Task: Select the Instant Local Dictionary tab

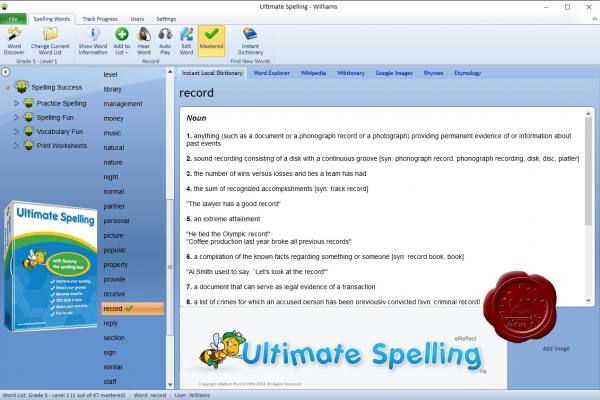Action: click(212, 73)
